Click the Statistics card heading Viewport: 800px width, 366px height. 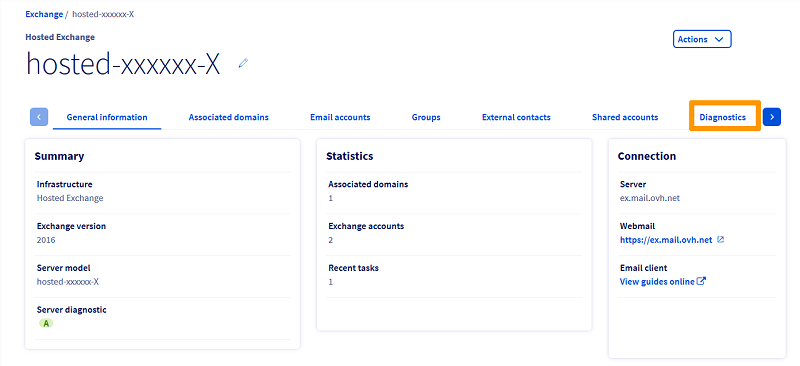349,156
